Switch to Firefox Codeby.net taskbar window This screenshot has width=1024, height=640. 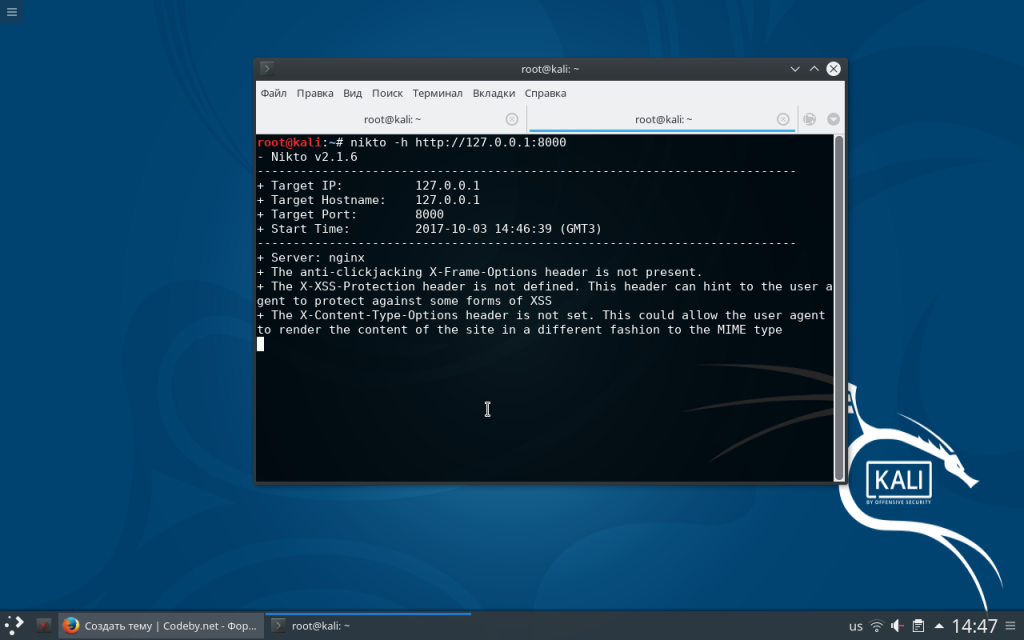point(160,625)
